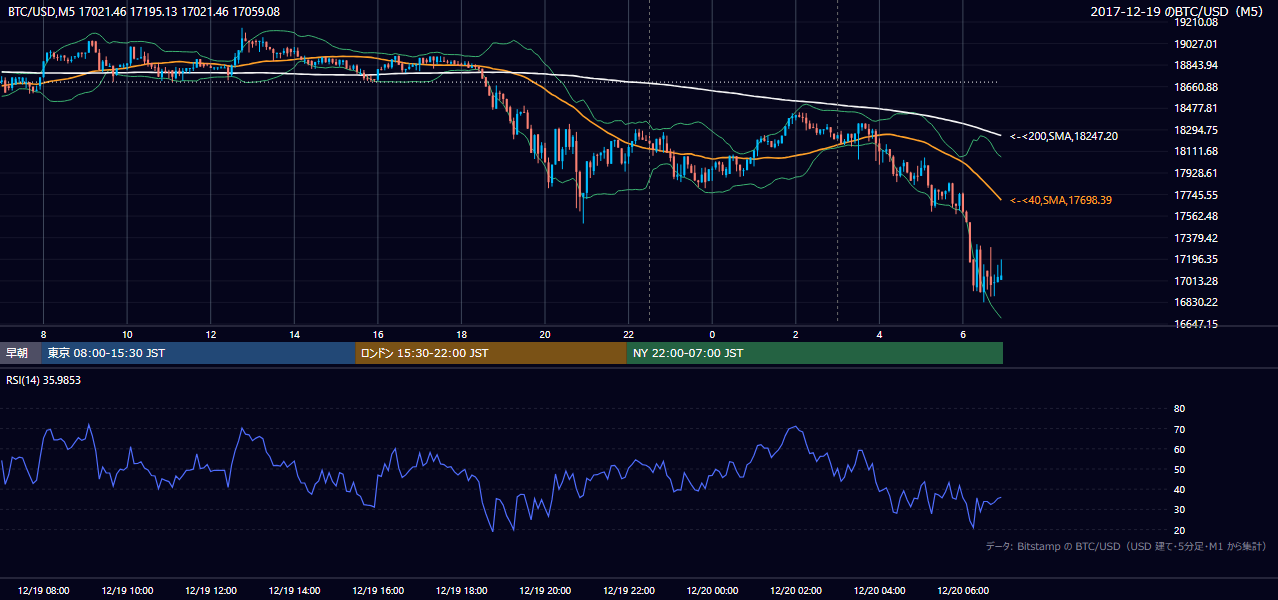Click price axis label 17013.28
The image size is (1278, 600).
pyautogui.click(x=1196, y=281)
